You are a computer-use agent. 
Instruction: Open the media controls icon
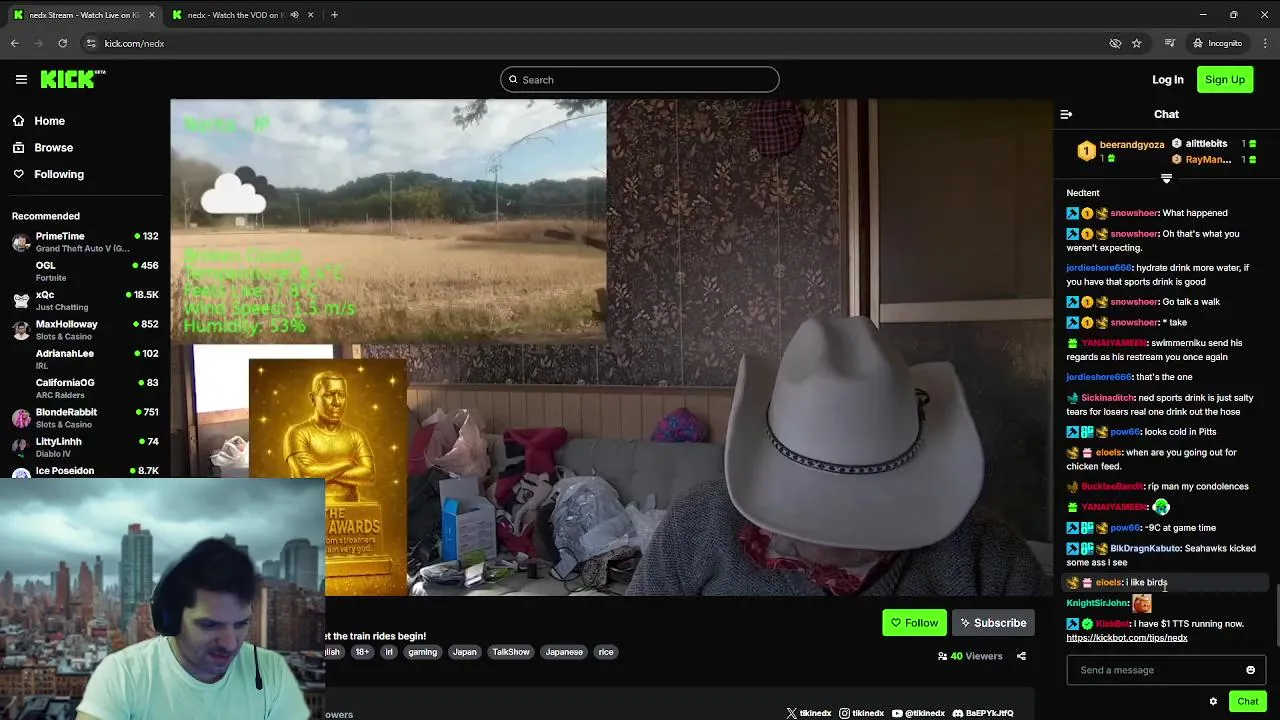pos(1169,43)
